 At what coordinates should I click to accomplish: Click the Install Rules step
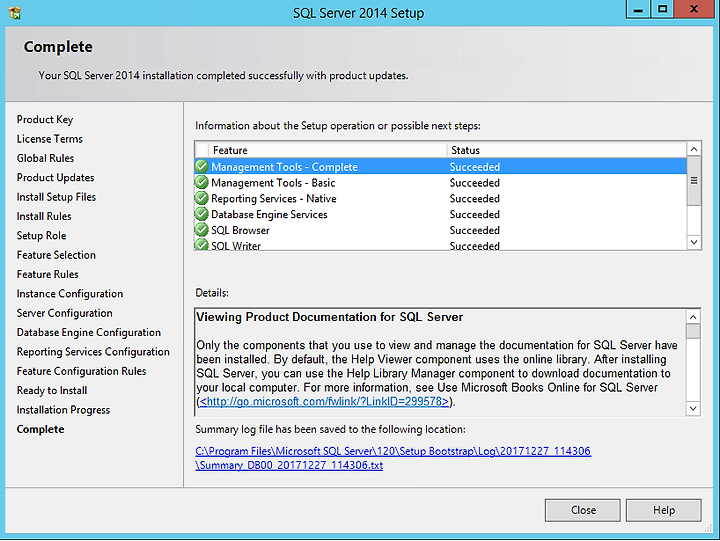[x=44, y=216]
